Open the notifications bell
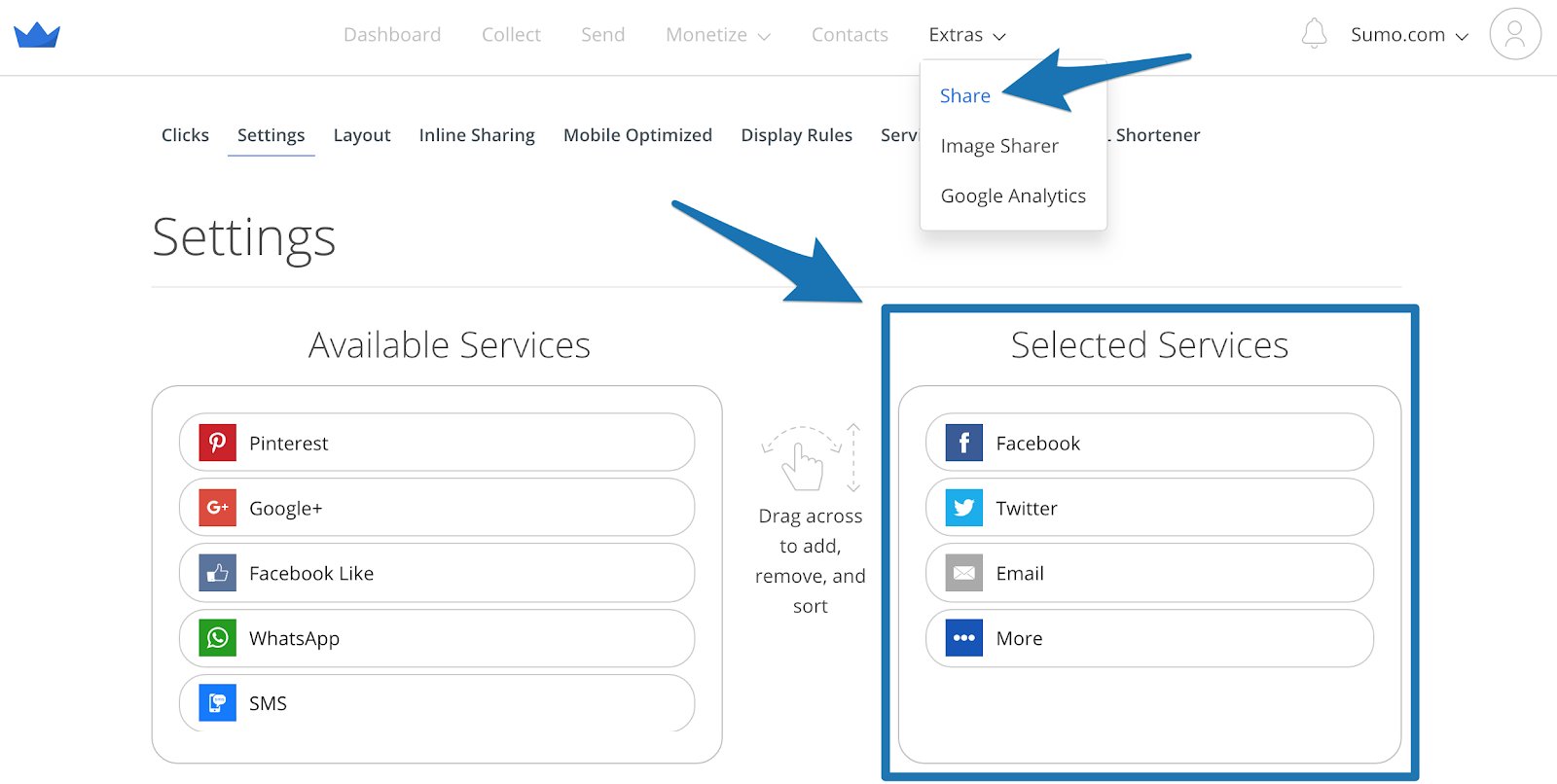The height and width of the screenshot is (784, 1557). click(1314, 34)
